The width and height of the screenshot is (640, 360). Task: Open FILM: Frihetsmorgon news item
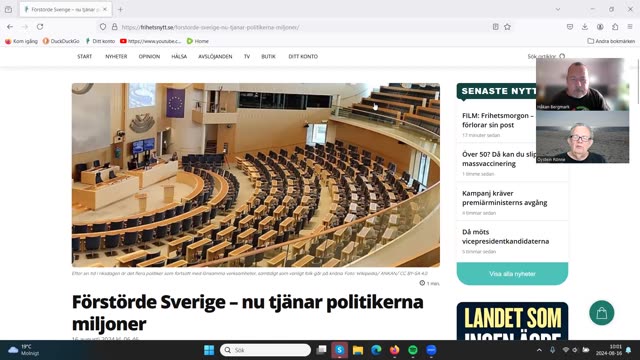[499, 120]
